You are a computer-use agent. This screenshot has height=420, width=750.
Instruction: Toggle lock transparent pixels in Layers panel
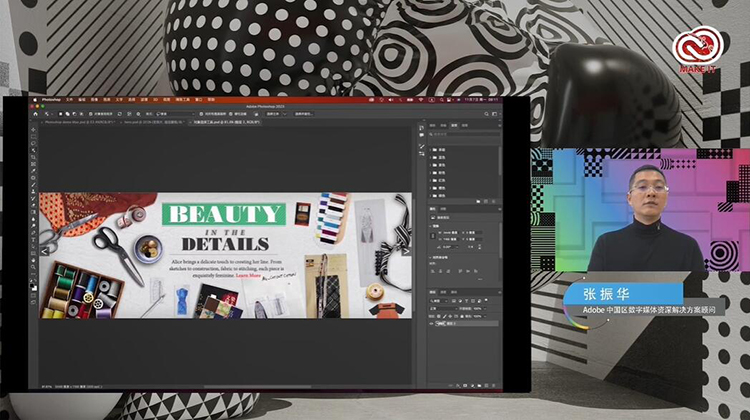coord(439,317)
